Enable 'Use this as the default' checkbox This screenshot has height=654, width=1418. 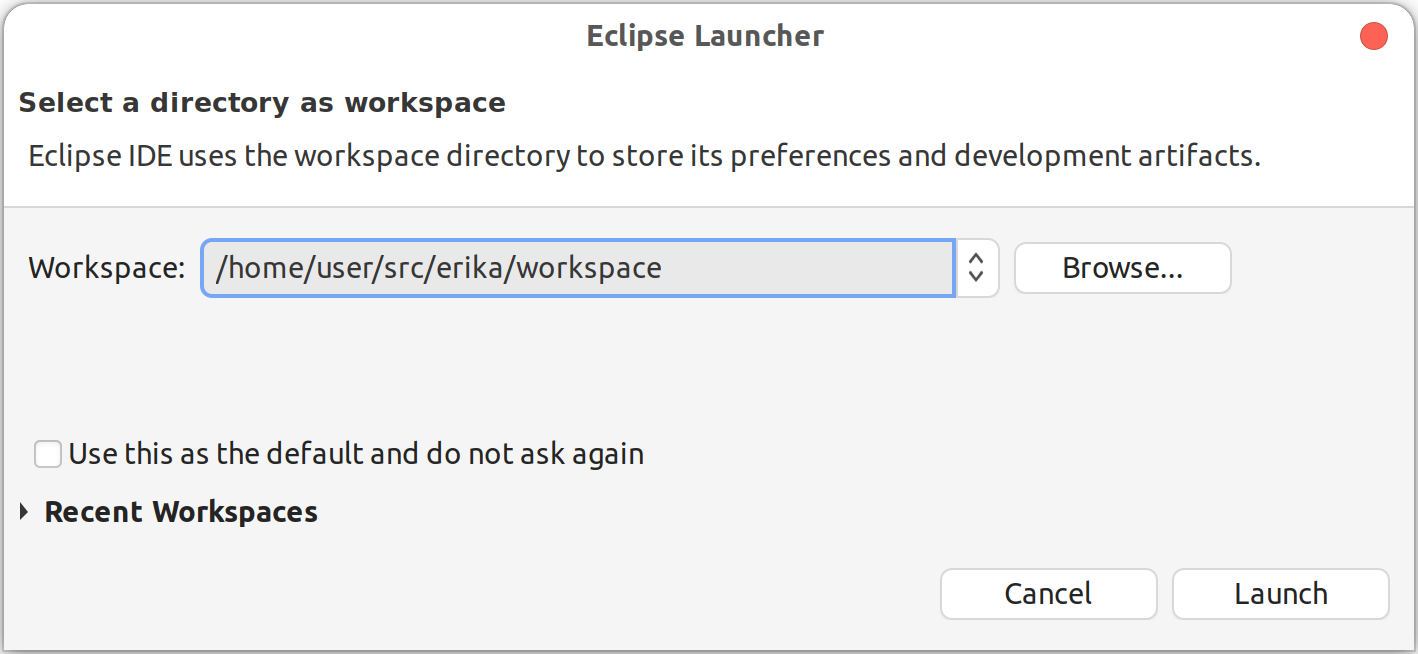click(48, 454)
